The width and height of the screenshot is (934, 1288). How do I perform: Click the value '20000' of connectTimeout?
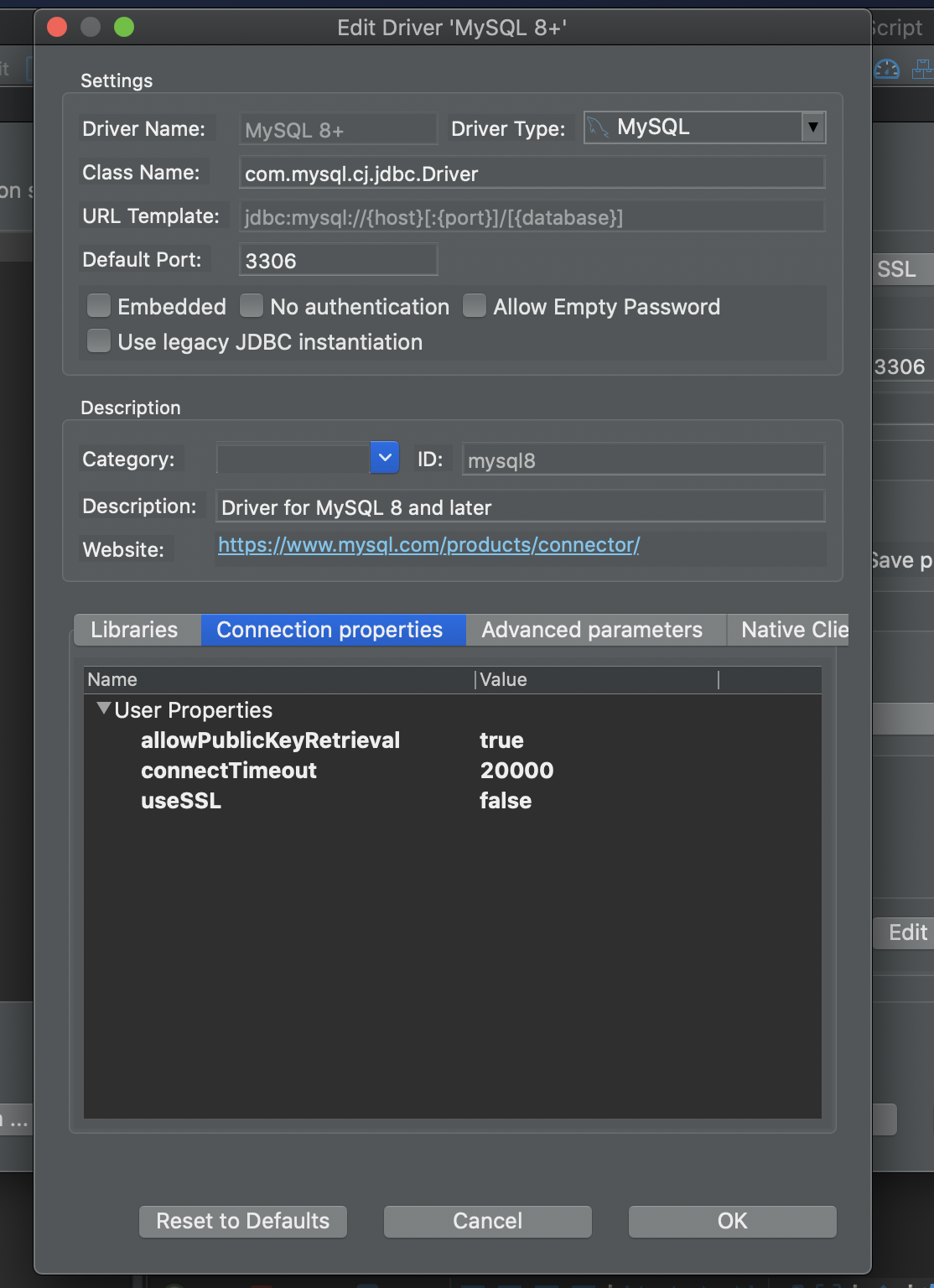point(516,771)
